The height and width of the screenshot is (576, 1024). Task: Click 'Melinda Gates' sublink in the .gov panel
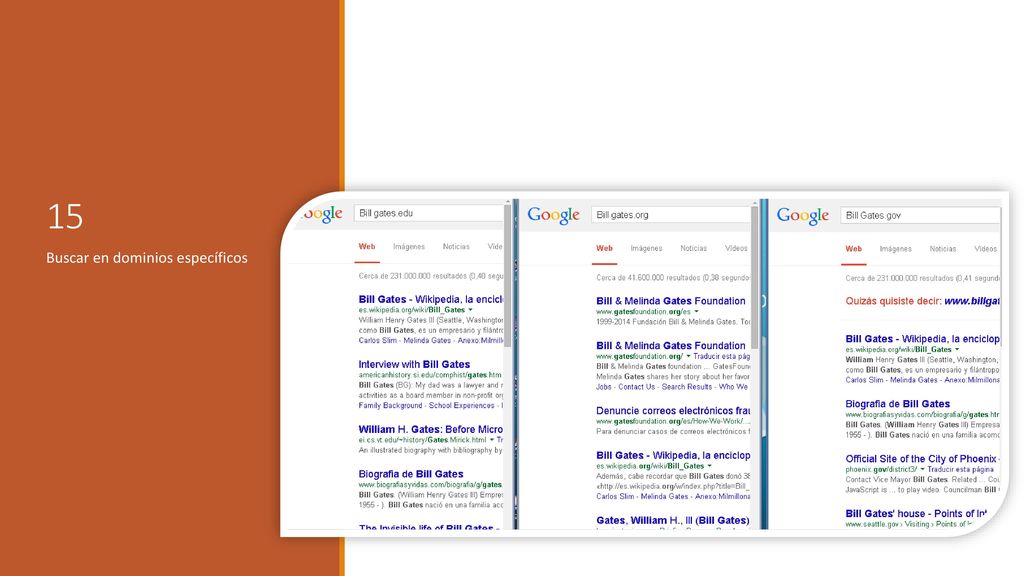pyautogui.click(x=914, y=380)
